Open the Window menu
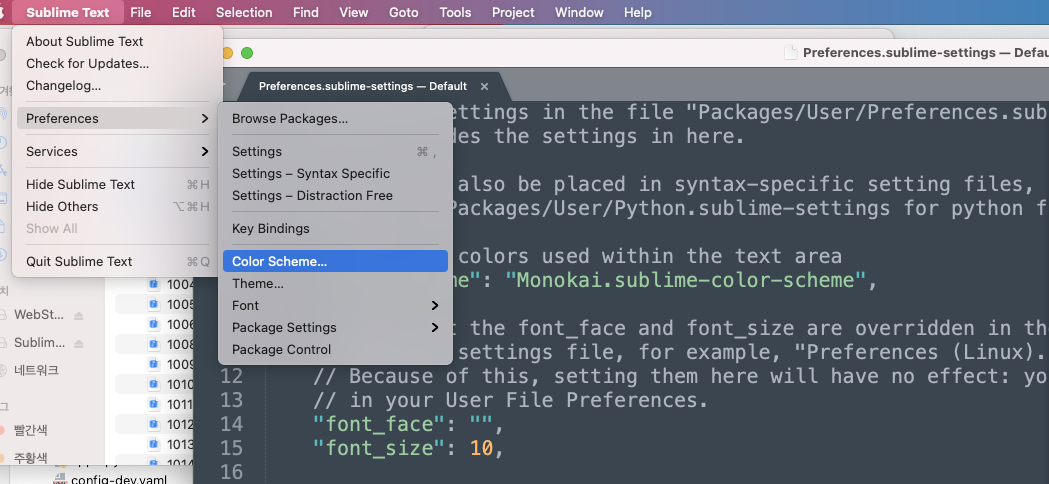Viewport: 1049px width, 484px height. [579, 12]
